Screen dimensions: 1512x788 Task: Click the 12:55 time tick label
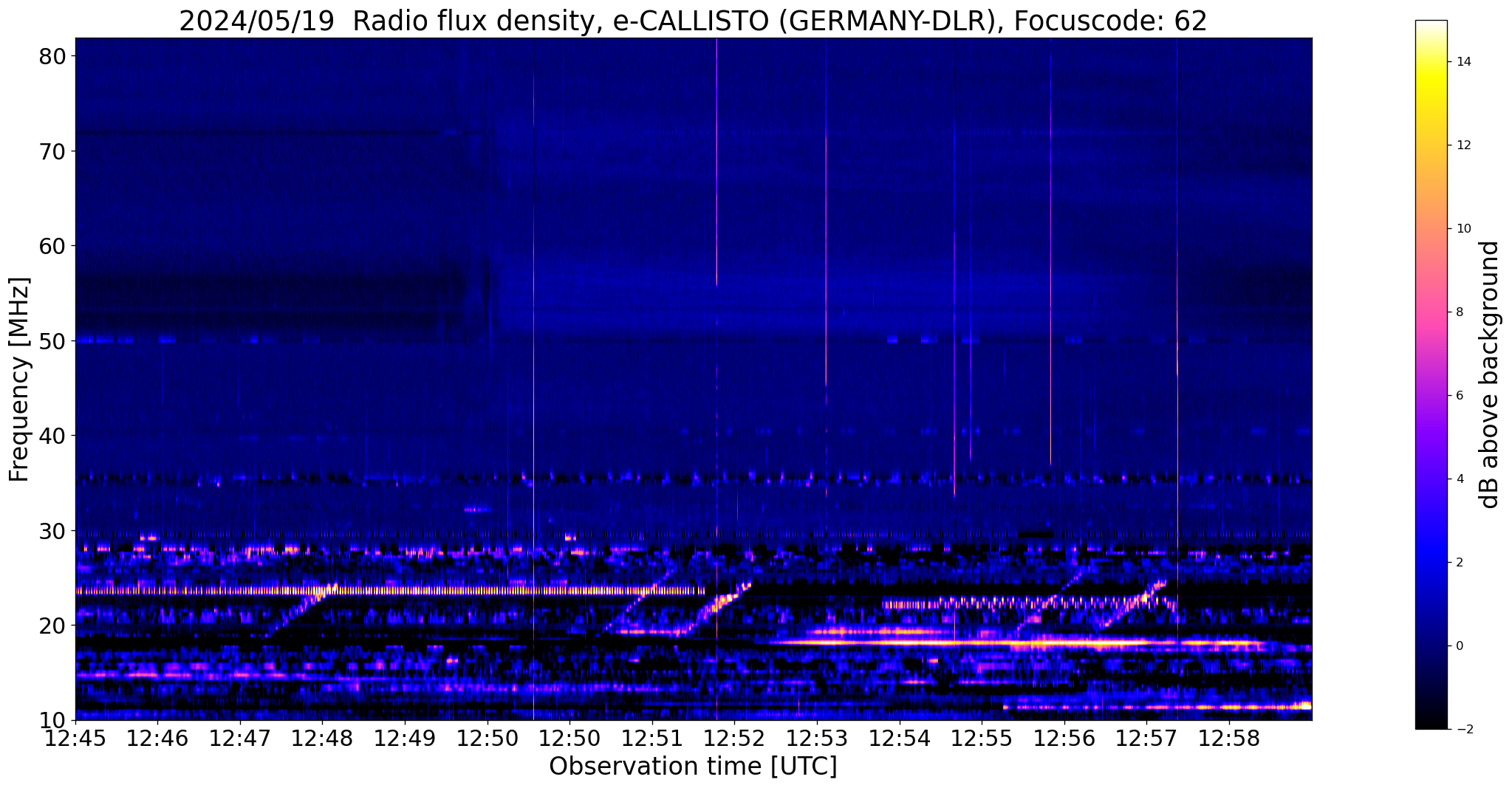coord(982,739)
